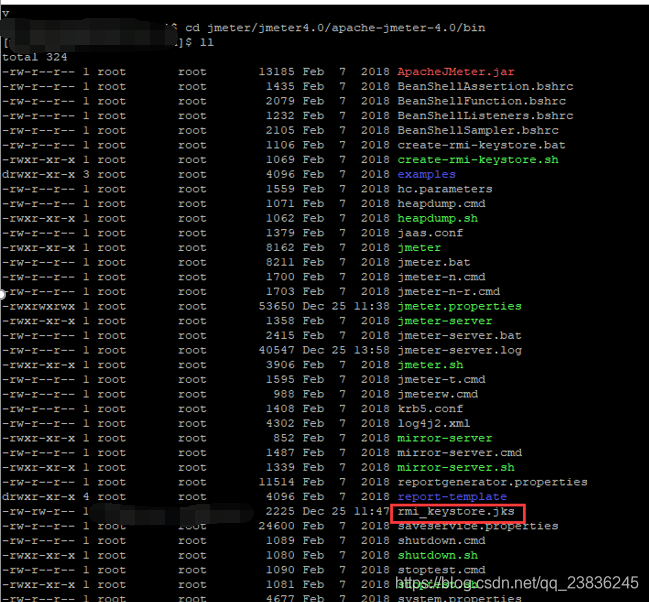Select create-rmi-keystore.sh filename
Viewport: 649px width, 602px height.
point(478,160)
